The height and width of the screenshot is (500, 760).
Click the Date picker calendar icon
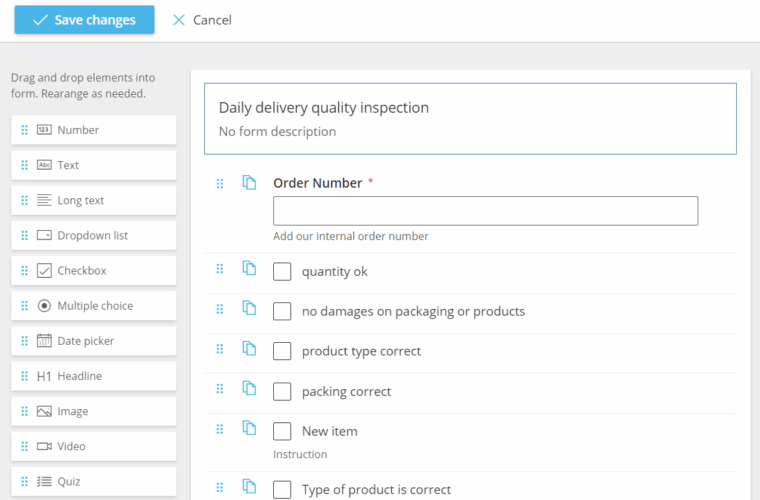point(44,341)
